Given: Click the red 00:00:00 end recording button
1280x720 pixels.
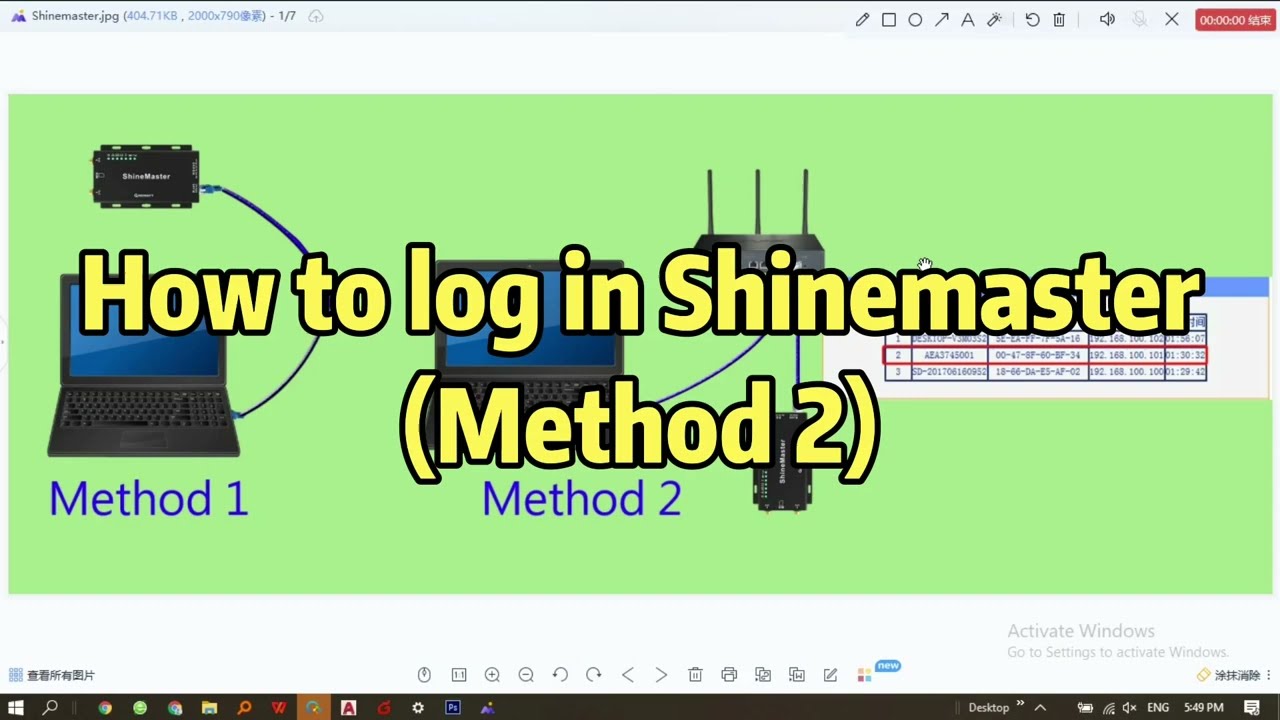Looking at the screenshot, I should coord(1235,20).
